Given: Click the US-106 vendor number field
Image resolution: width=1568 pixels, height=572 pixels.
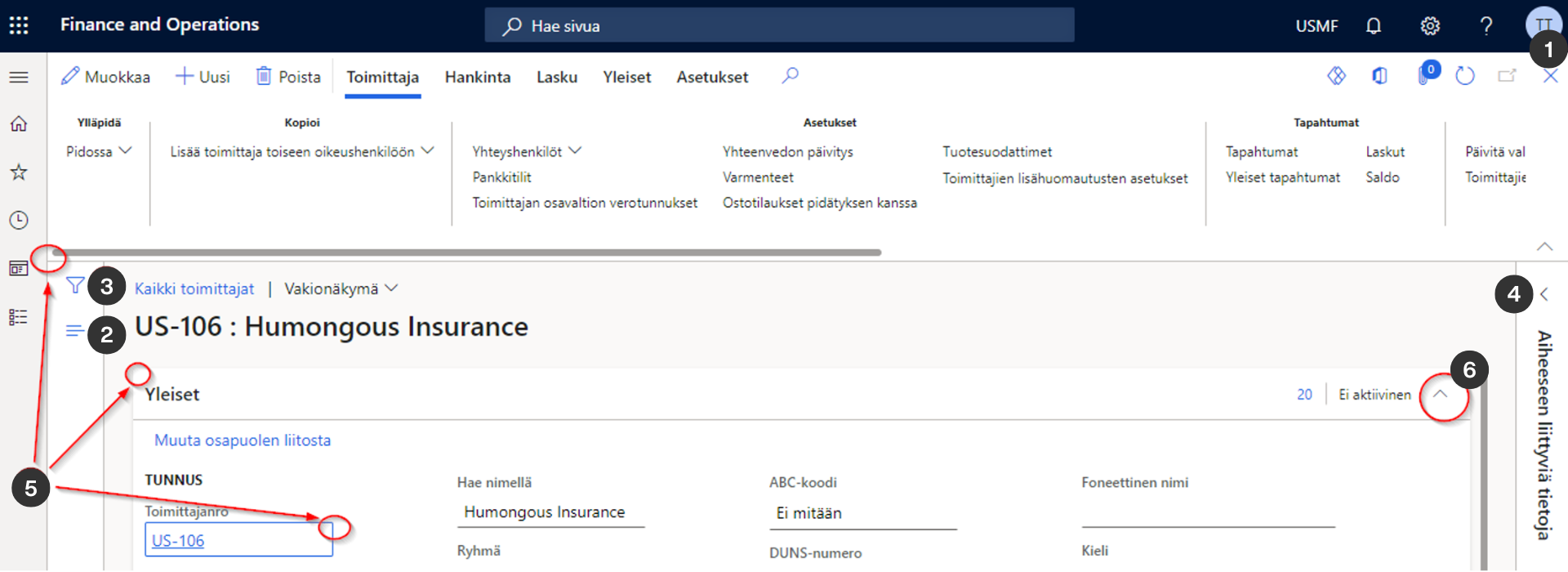Looking at the screenshot, I should tap(238, 540).
